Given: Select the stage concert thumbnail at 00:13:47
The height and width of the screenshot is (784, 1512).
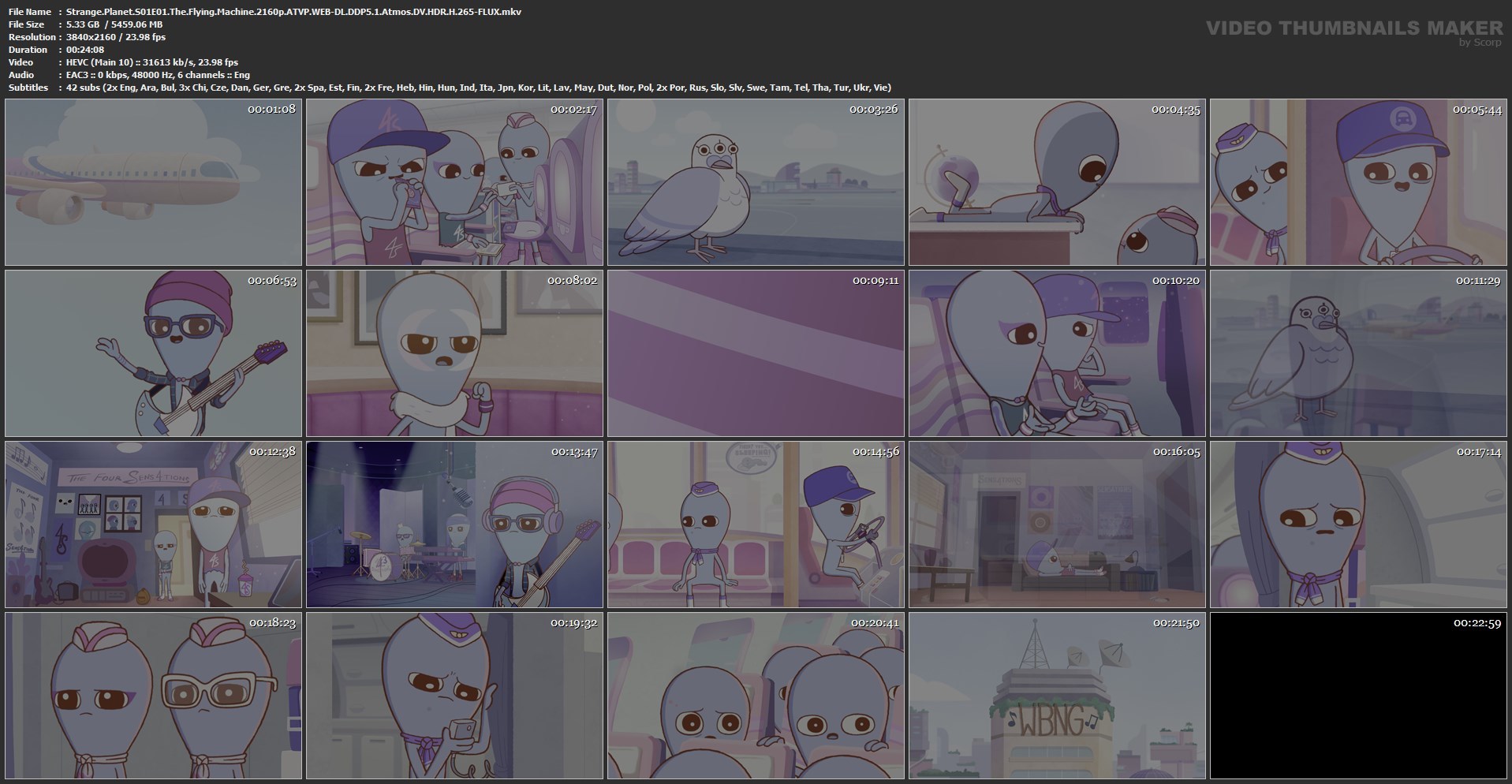Looking at the screenshot, I should [454, 525].
